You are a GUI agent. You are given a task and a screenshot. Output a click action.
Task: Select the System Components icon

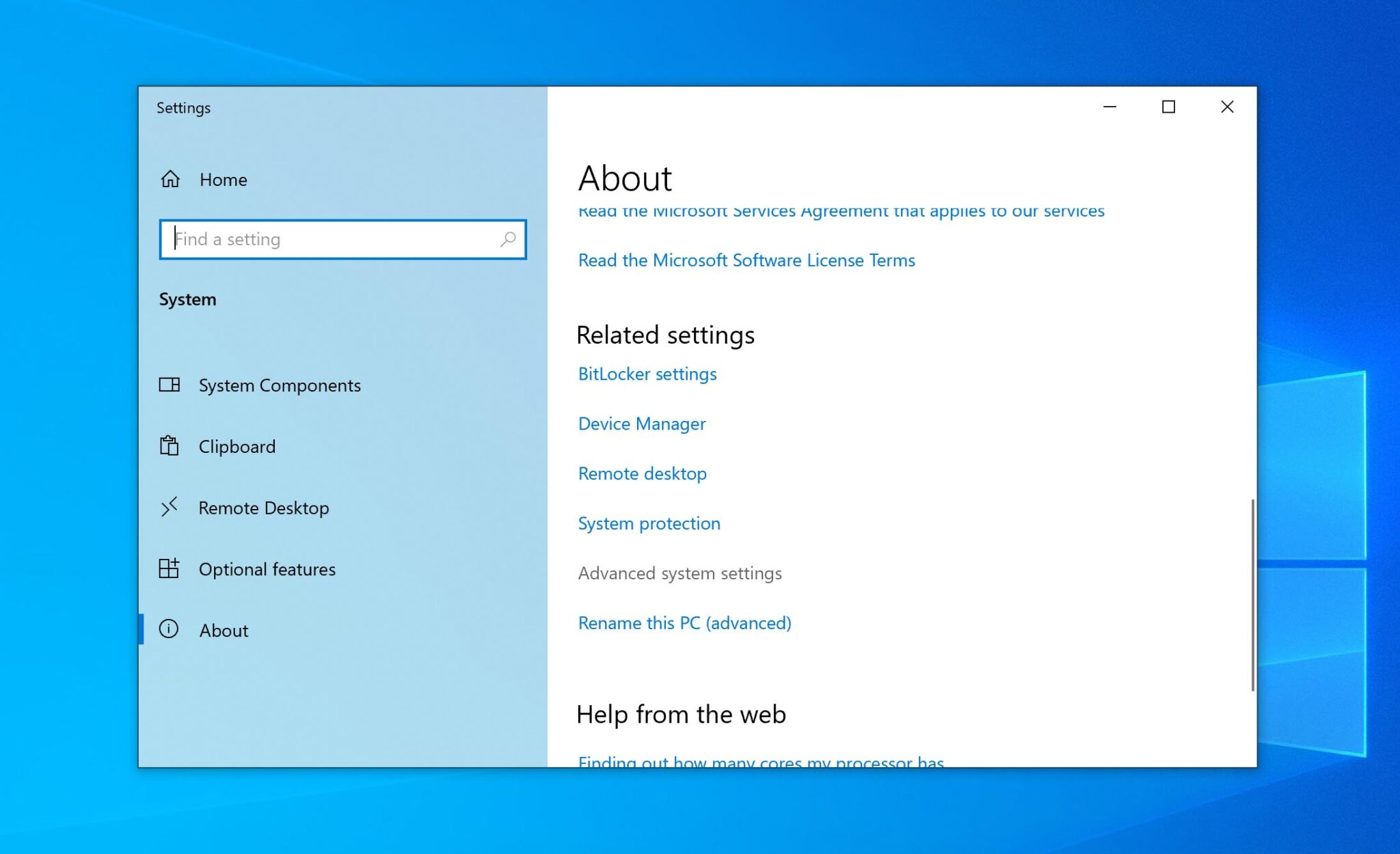coord(170,385)
